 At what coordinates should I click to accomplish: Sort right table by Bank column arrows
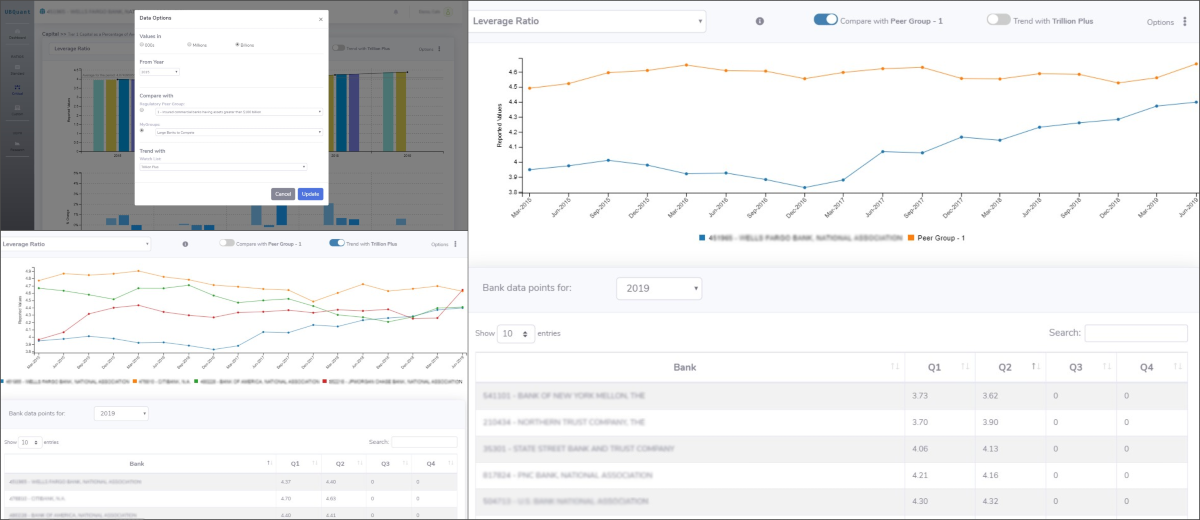tap(895, 367)
